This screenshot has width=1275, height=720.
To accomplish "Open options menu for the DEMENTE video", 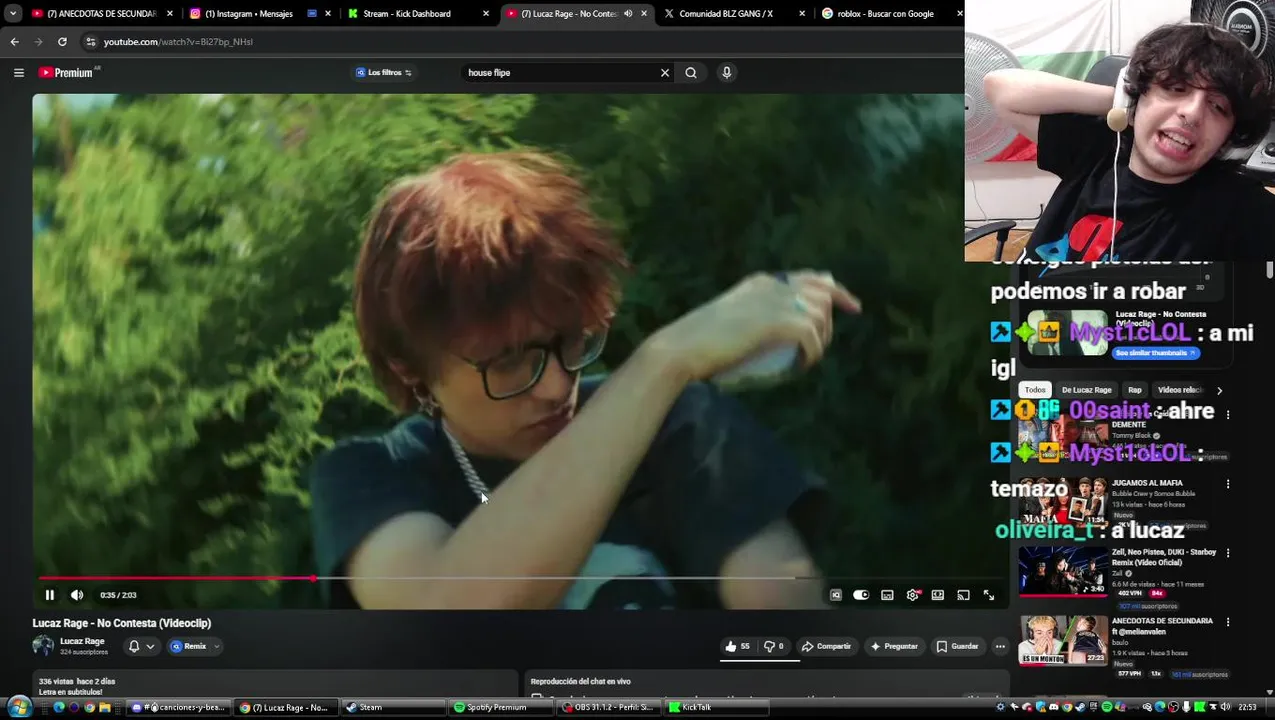I will coord(1228,414).
